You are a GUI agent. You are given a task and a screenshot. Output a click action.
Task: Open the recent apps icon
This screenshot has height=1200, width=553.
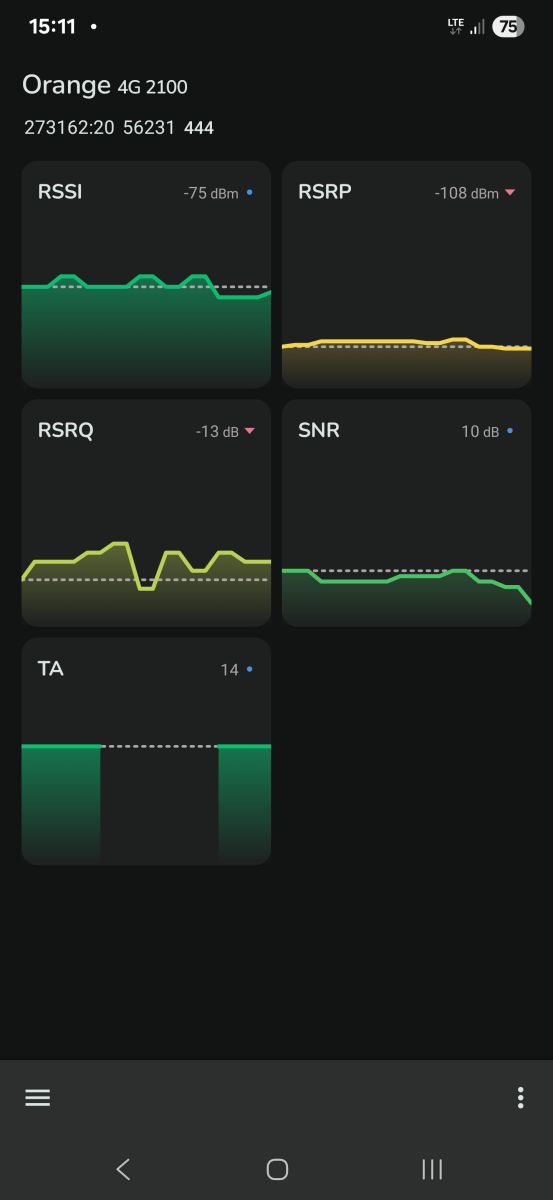[432, 1169]
